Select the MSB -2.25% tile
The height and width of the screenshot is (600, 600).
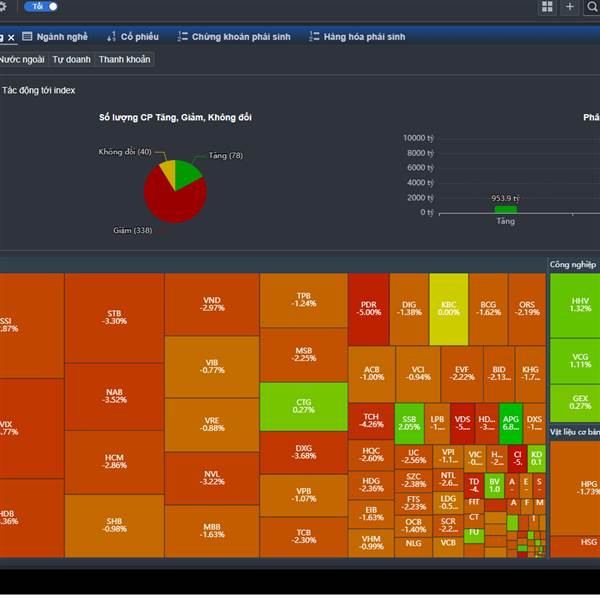[x=304, y=355]
